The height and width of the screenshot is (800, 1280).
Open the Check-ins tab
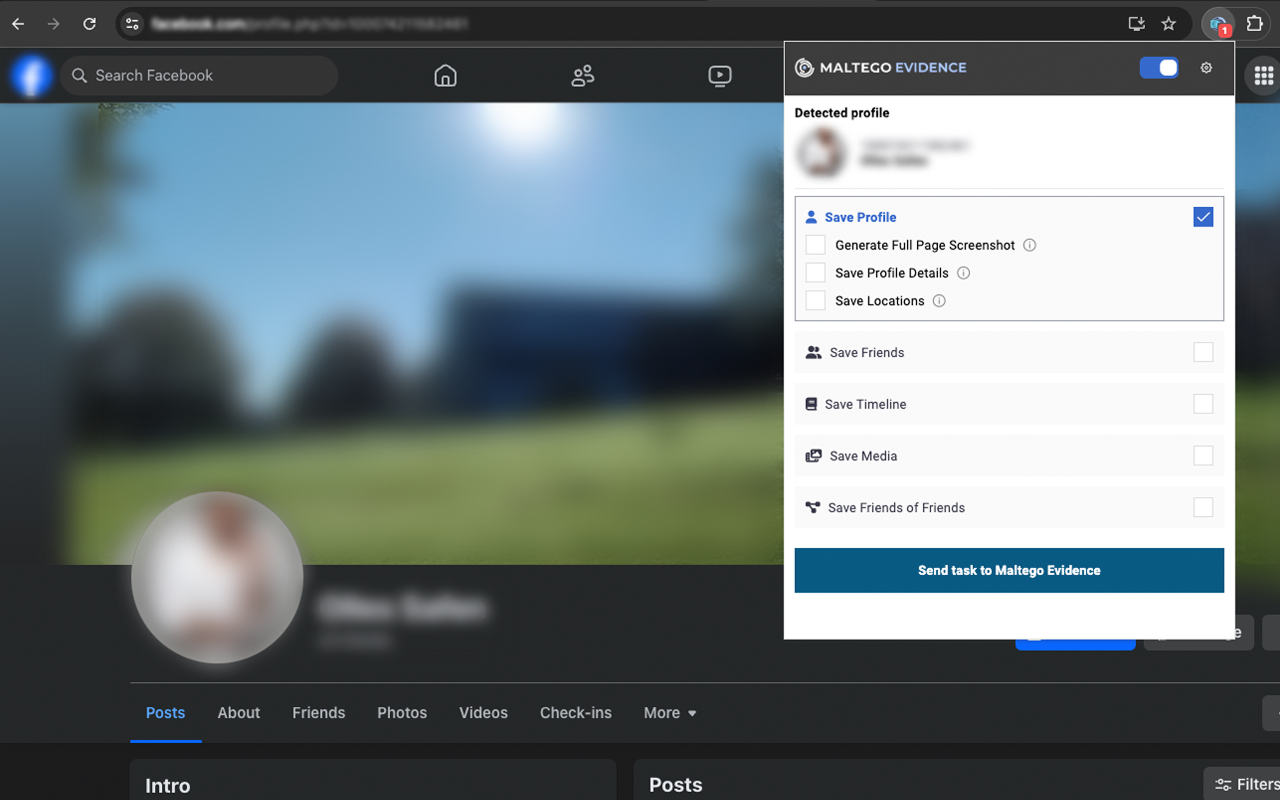(575, 712)
